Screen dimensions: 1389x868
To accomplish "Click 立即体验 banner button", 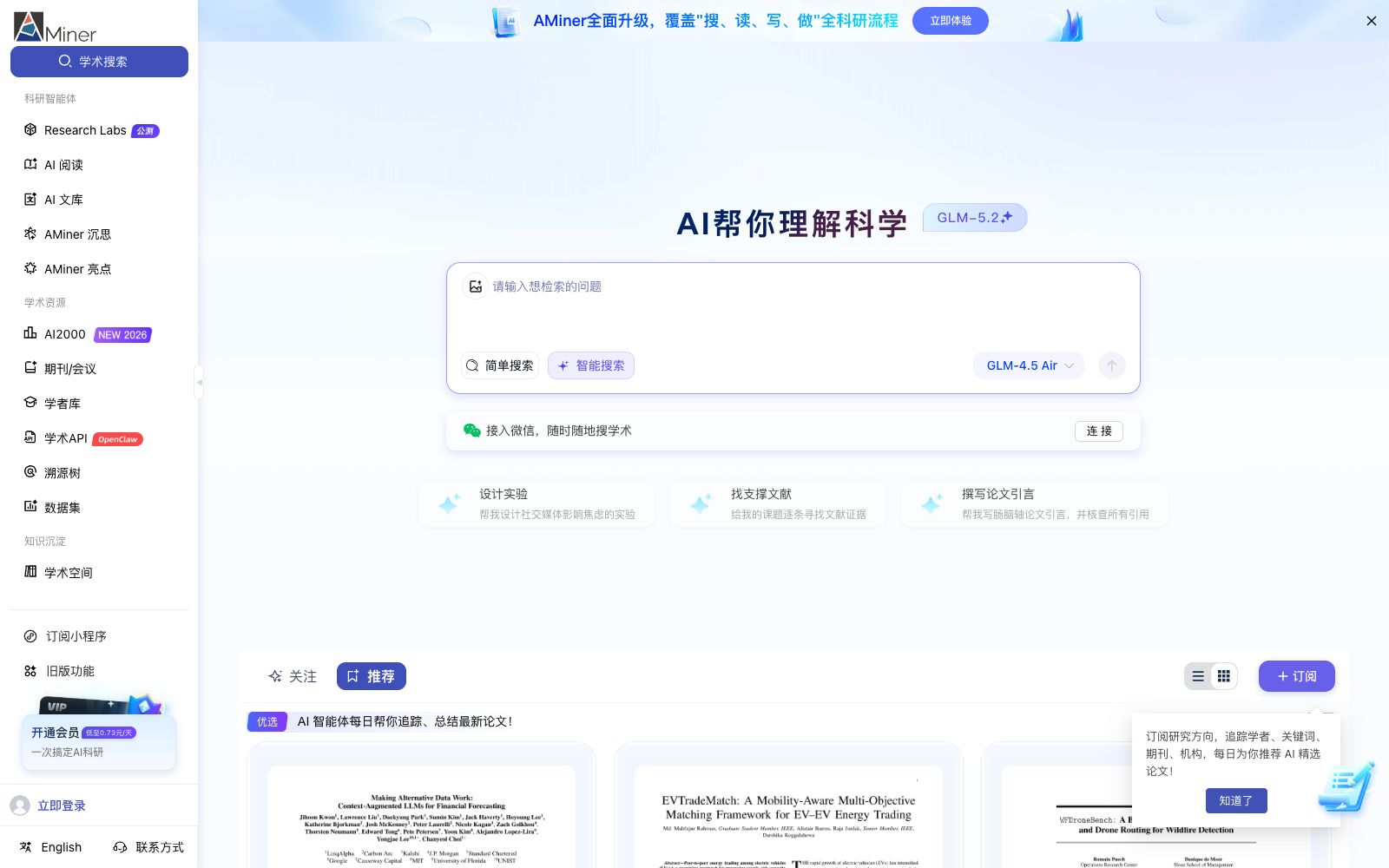I will click(x=951, y=21).
